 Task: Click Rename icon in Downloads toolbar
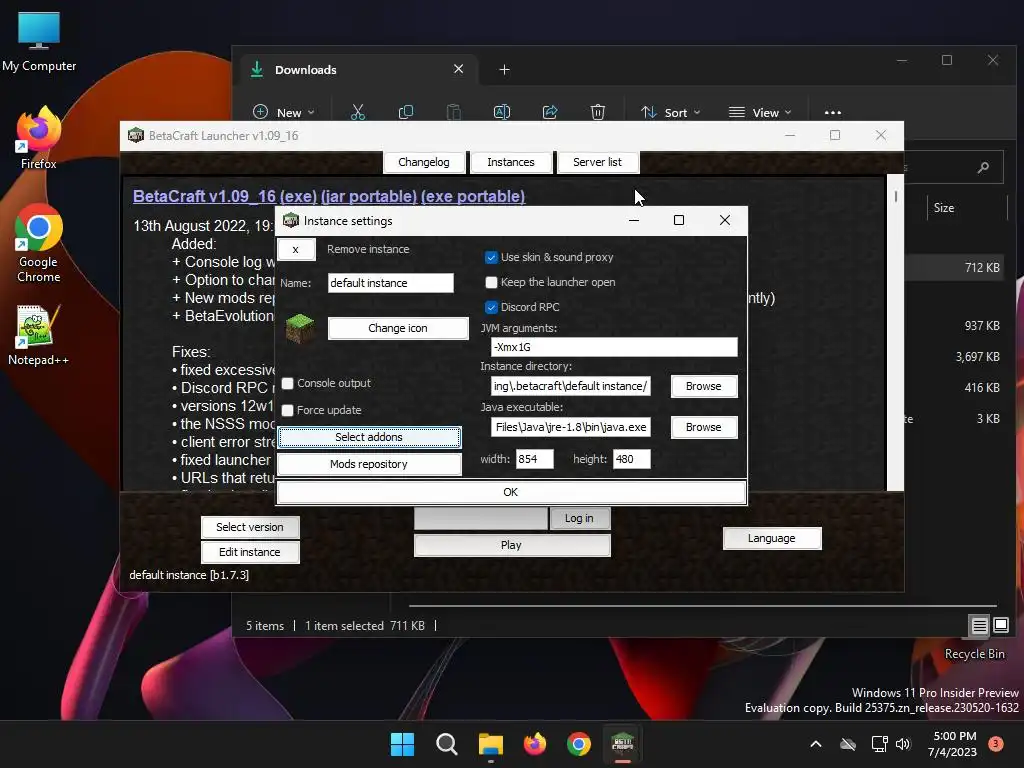click(502, 112)
